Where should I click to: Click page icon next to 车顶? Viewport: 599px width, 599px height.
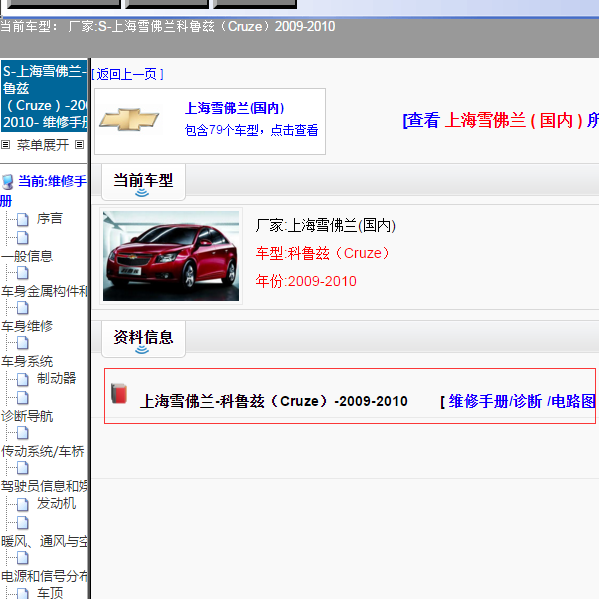[x=23, y=593]
